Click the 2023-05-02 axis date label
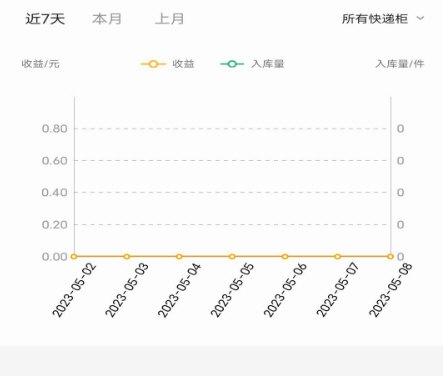Viewport: 443px width, 376px height. point(74,290)
